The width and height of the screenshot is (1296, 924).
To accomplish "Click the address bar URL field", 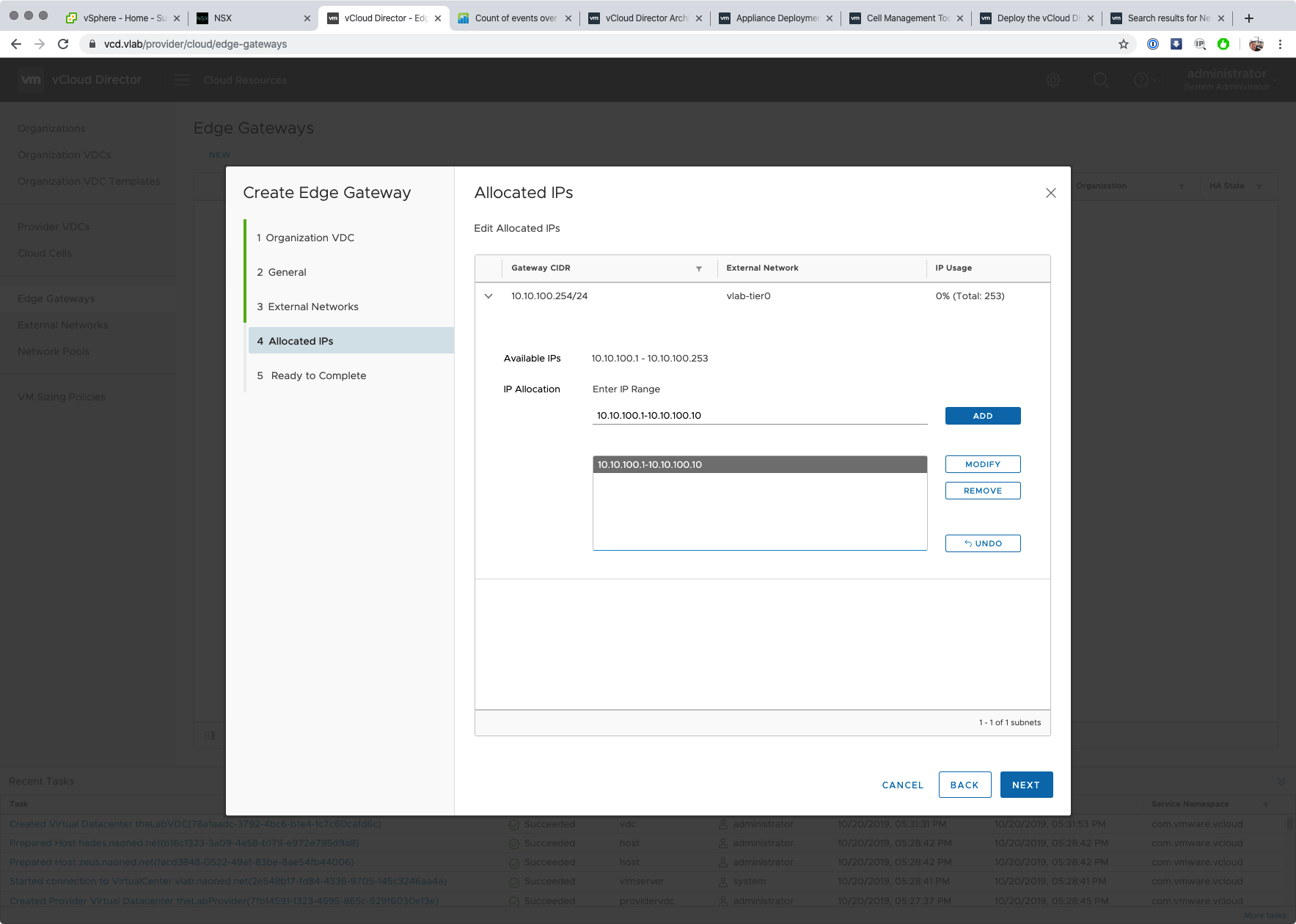I will point(601,44).
